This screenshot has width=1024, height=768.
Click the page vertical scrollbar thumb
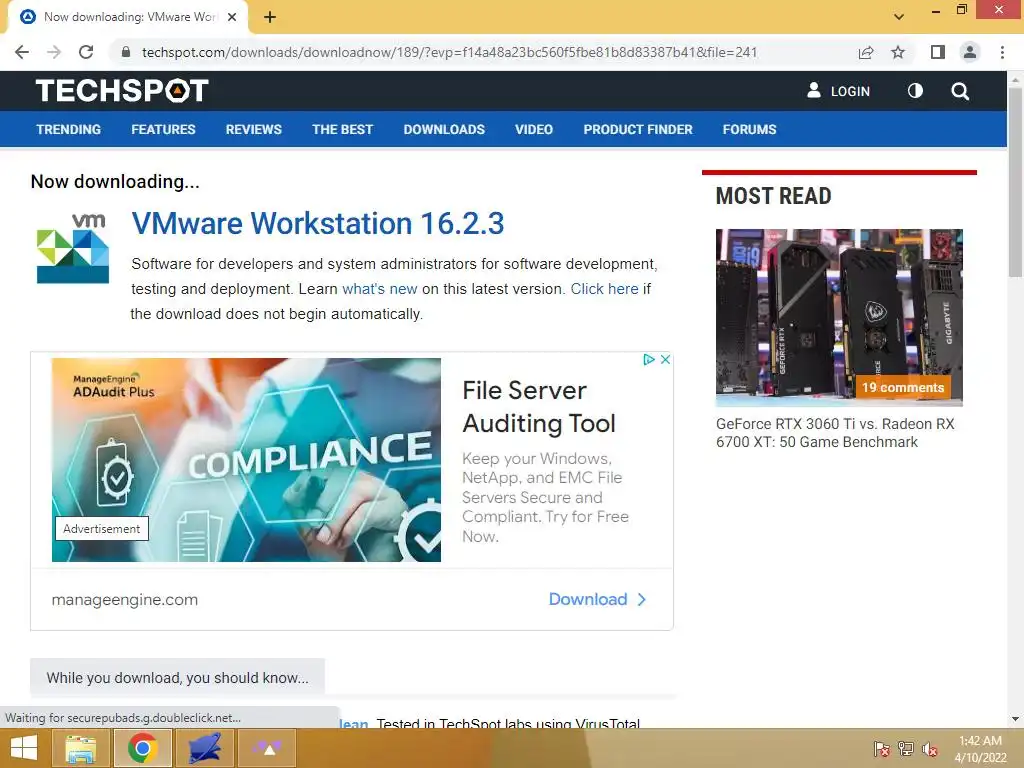[x=1015, y=182]
